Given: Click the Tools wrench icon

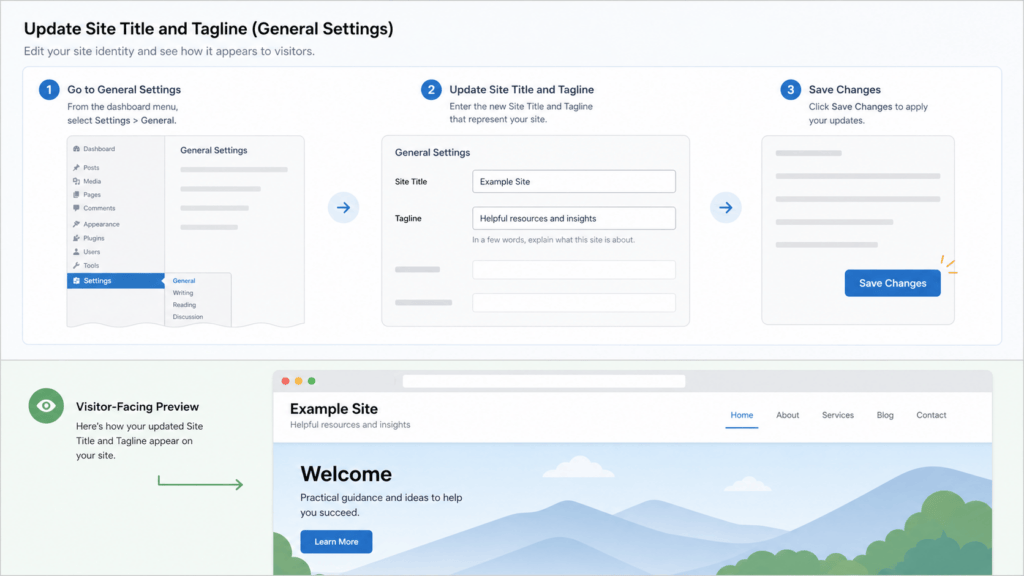Looking at the screenshot, I should (x=76, y=265).
